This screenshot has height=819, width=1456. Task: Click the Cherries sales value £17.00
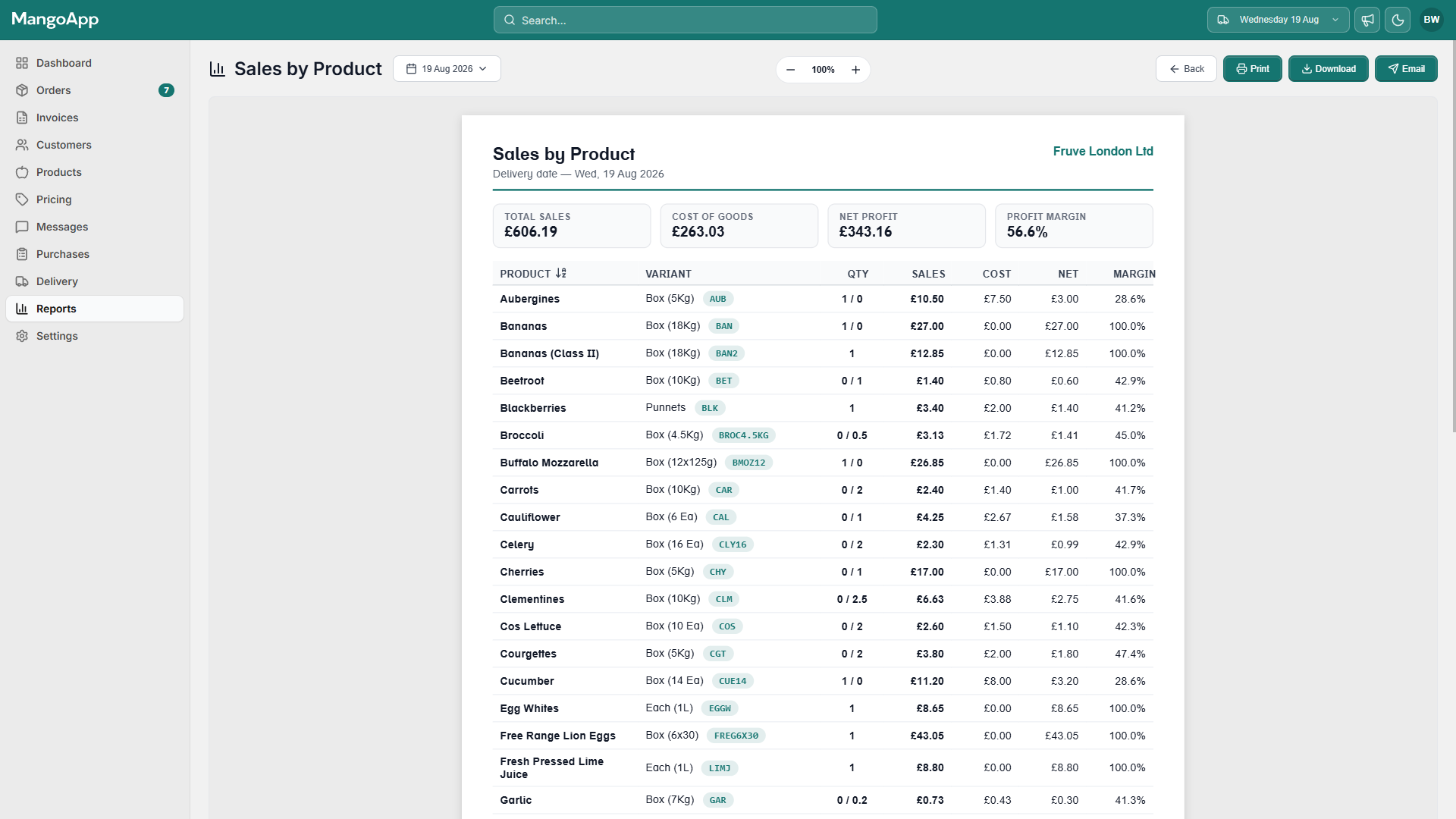927,572
